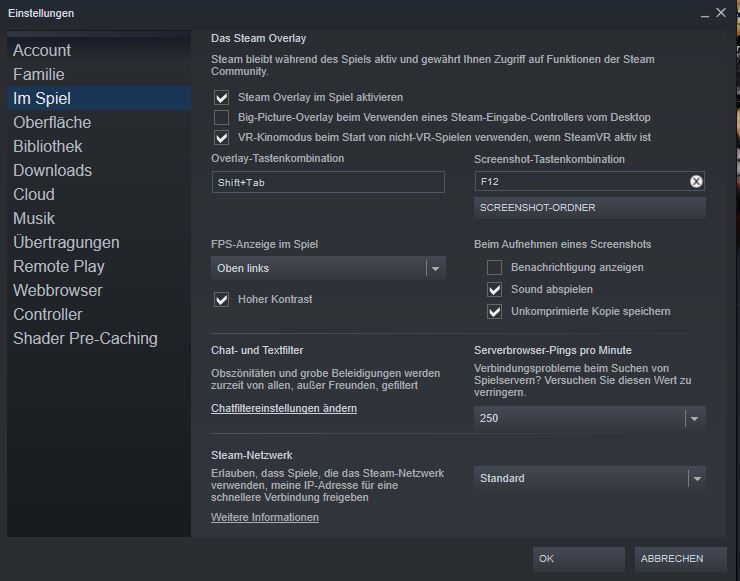Image resolution: width=740 pixels, height=581 pixels.
Task: Toggle VR-Kinomodus checkbox
Action: [221, 138]
